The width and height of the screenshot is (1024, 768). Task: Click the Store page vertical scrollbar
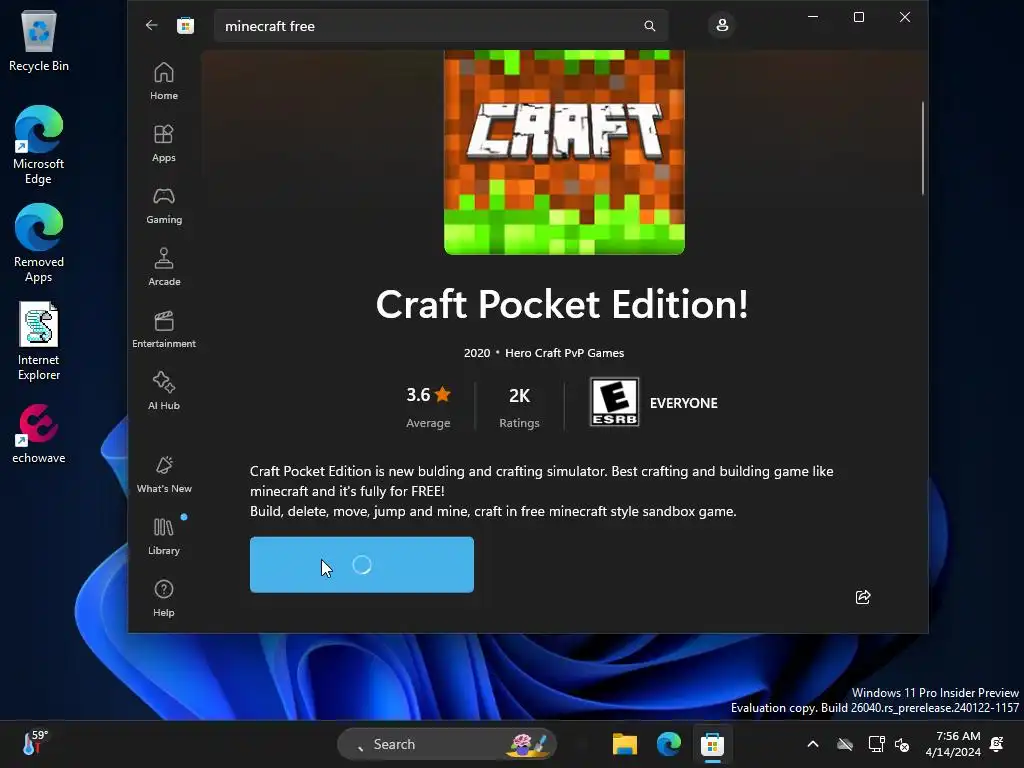[x=923, y=148]
